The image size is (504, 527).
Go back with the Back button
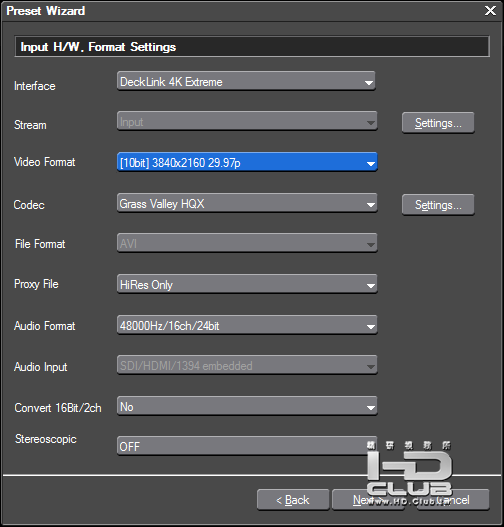tap(293, 500)
